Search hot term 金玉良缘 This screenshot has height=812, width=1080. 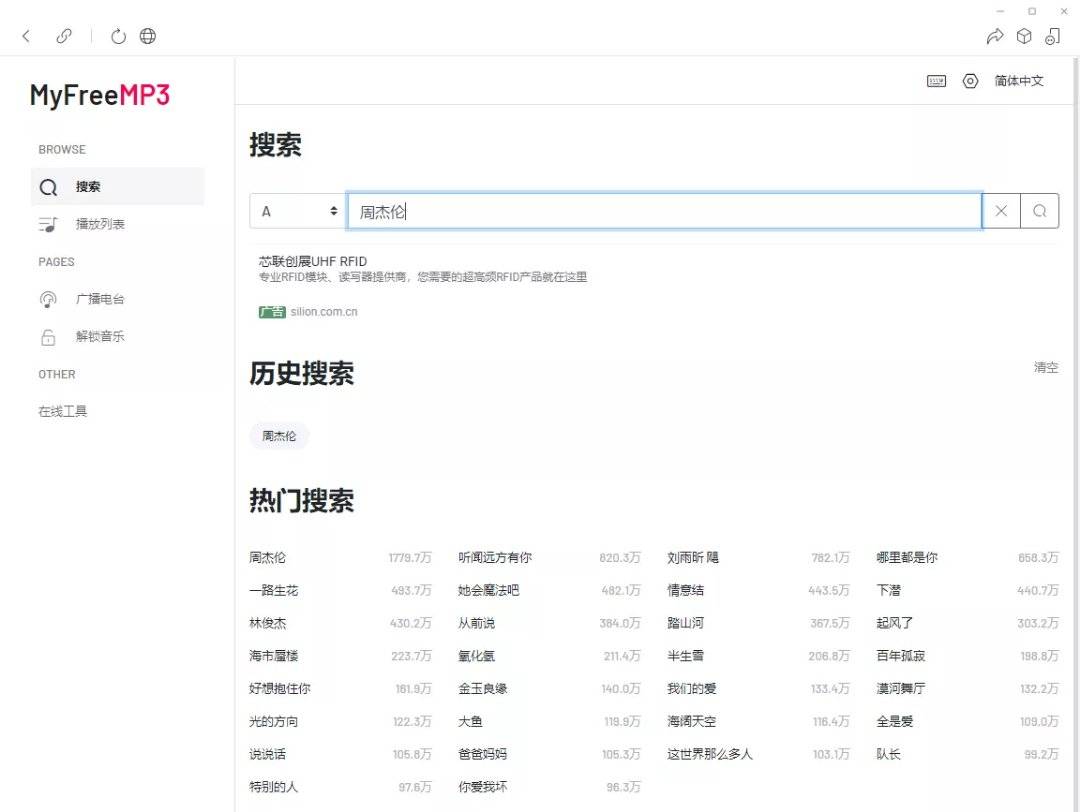pos(483,689)
